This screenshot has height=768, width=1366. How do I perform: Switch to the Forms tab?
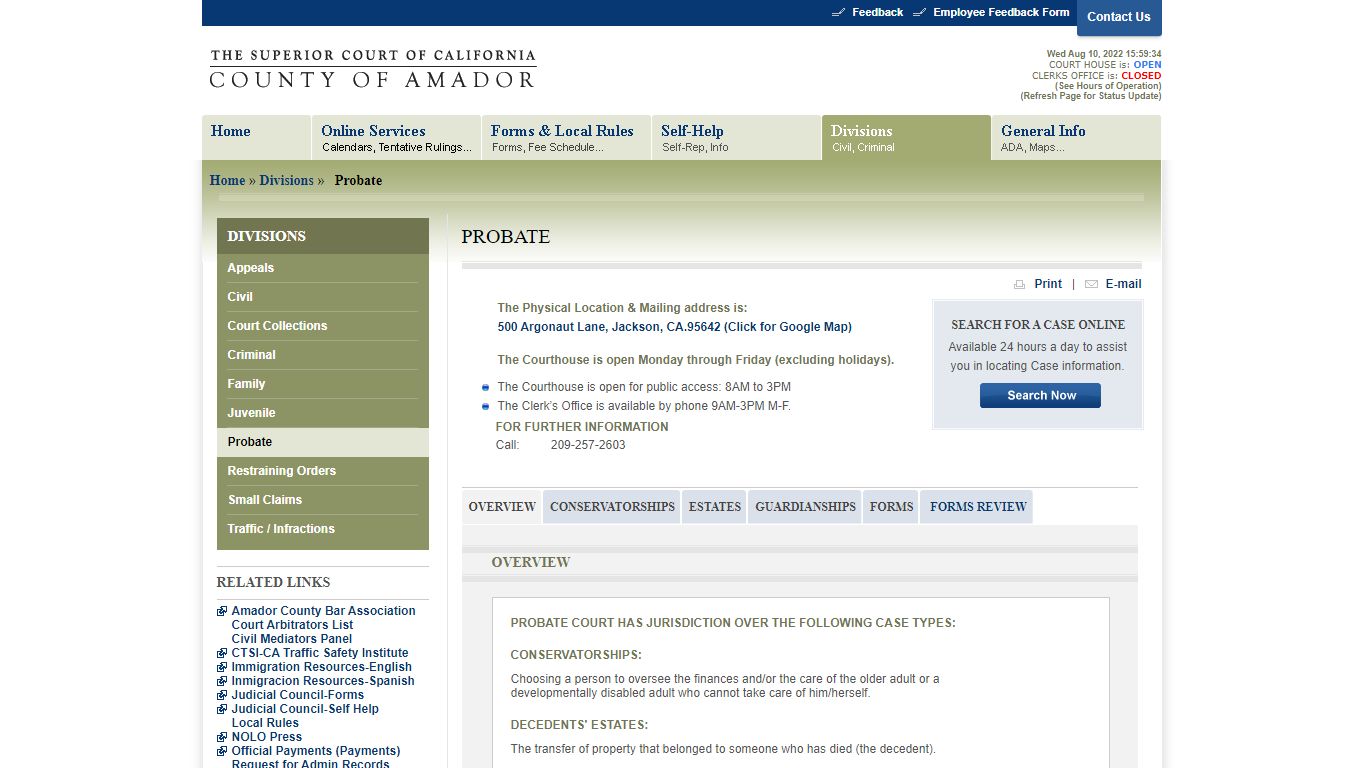click(891, 507)
